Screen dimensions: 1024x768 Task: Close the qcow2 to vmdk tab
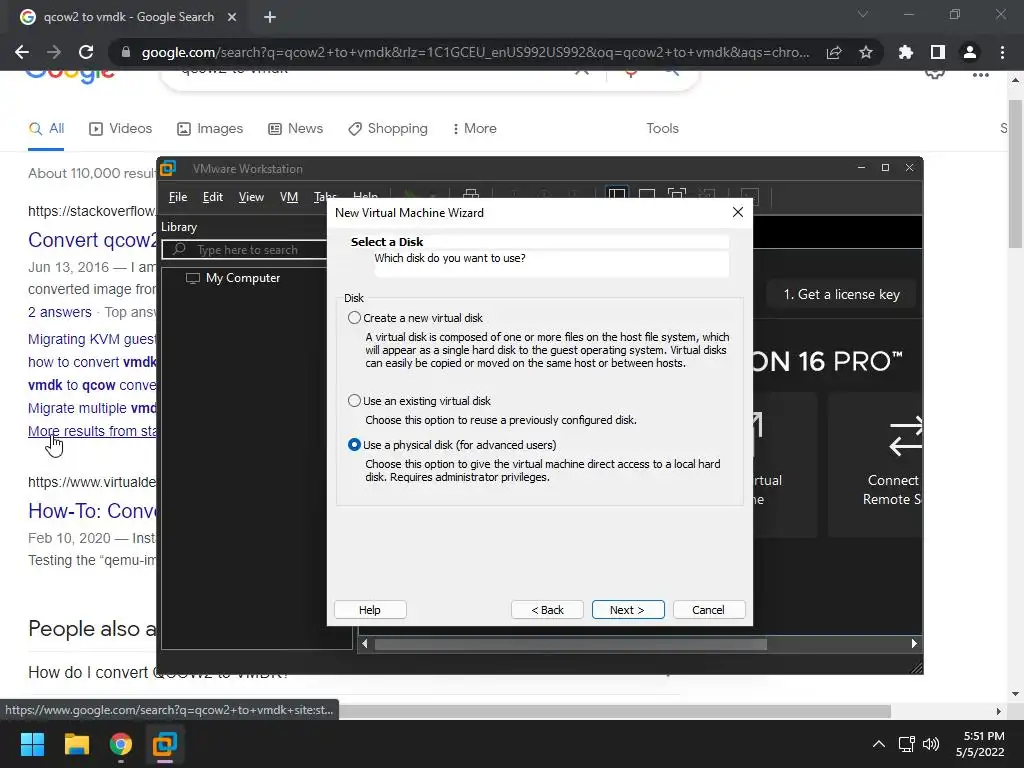(232, 17)
